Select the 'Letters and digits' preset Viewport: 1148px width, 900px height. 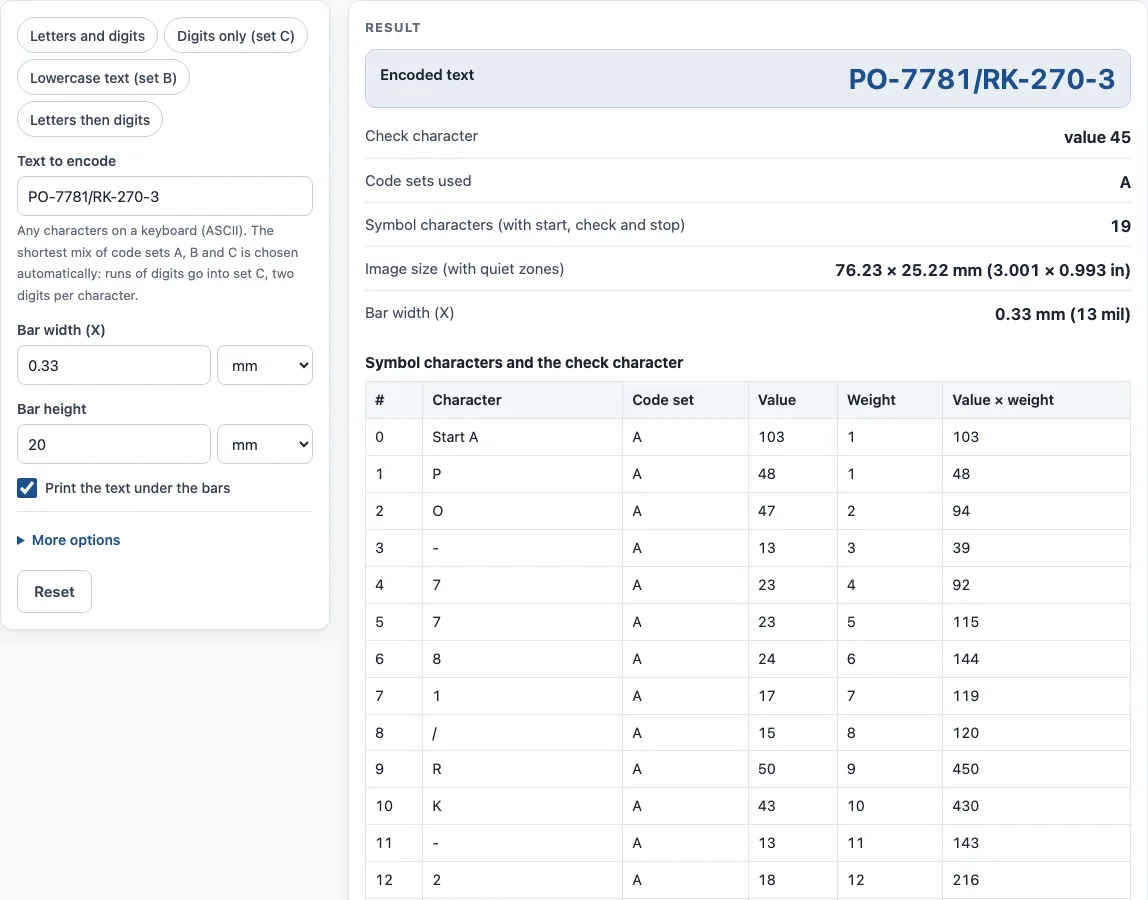[87, 36]
